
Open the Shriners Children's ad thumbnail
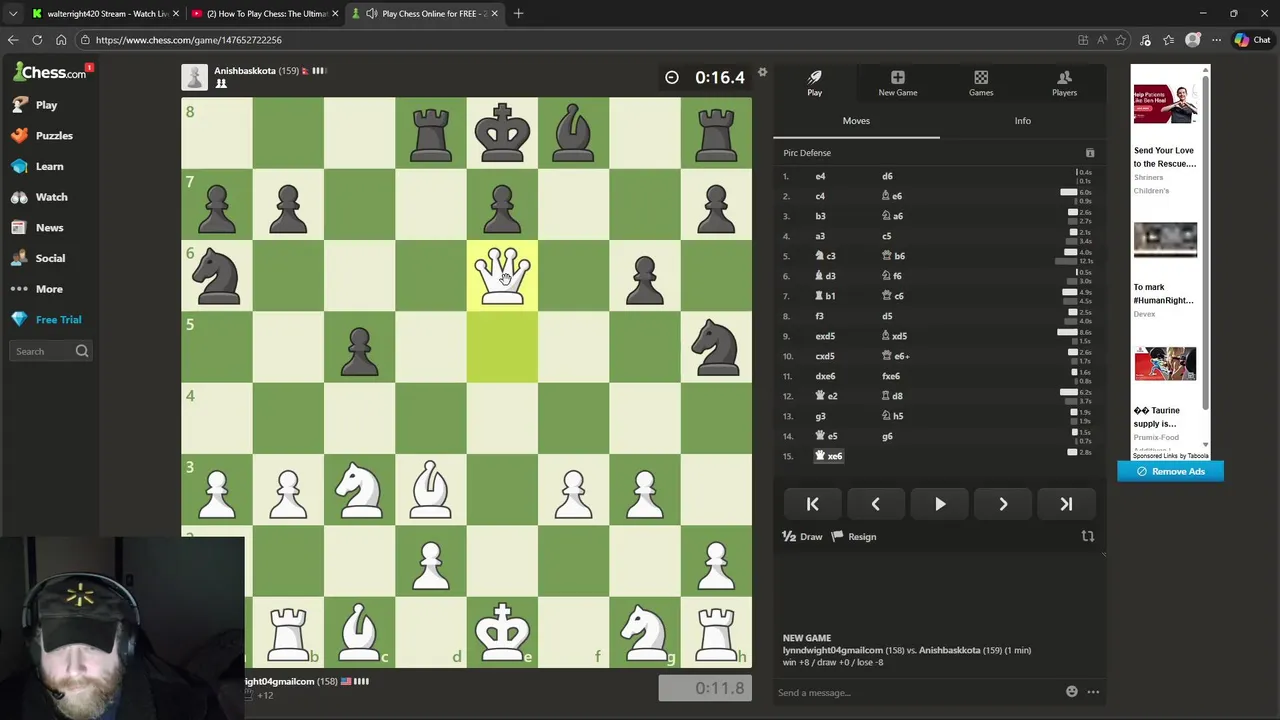1165,104
